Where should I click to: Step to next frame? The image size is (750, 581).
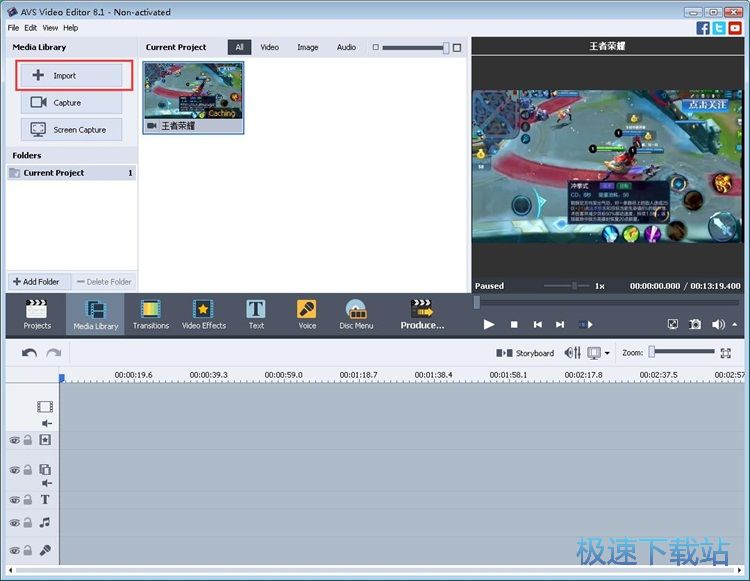(x=560, y=324)
